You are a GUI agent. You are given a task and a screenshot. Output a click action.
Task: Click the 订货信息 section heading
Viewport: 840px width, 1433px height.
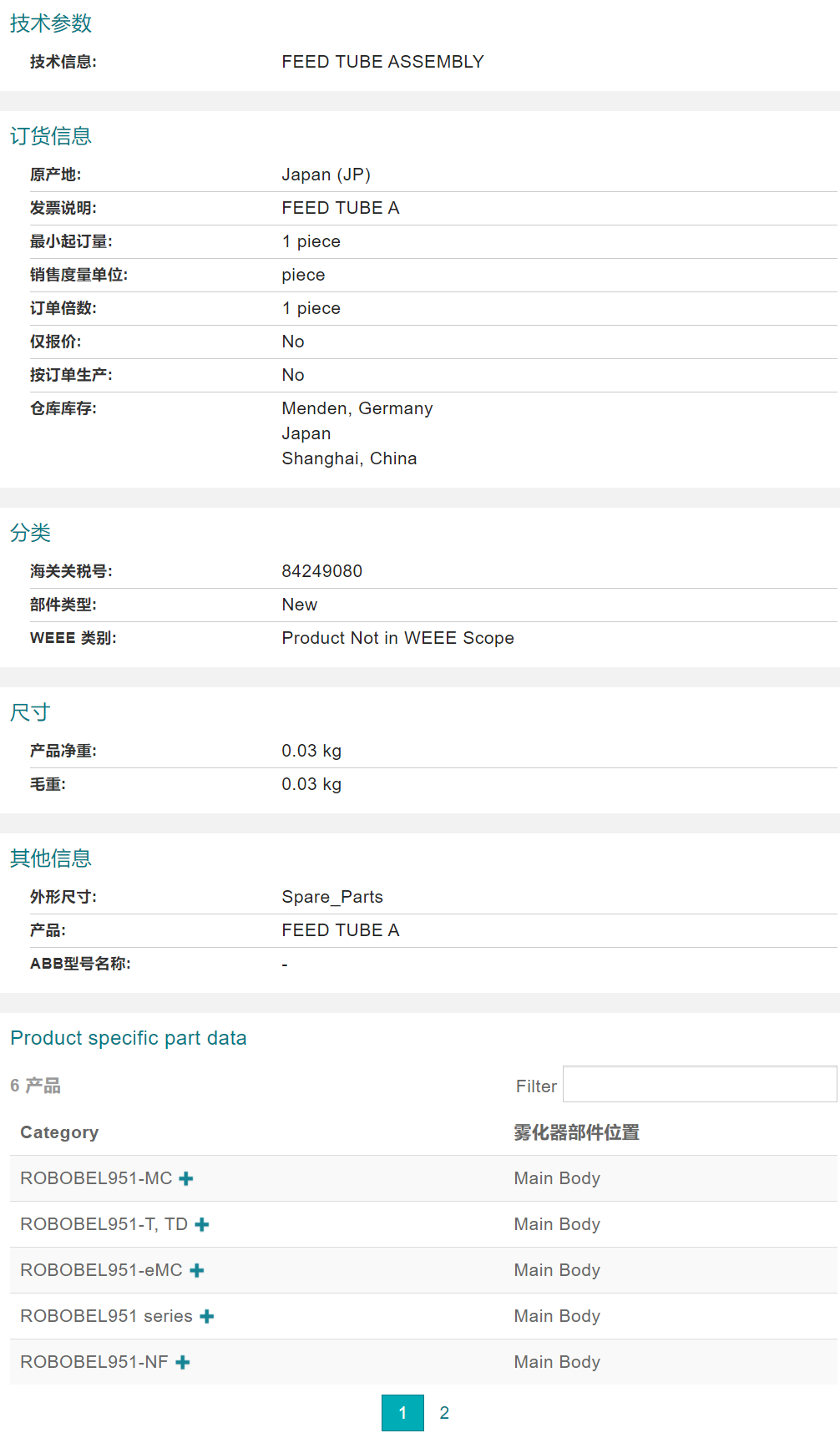point(51,136)
